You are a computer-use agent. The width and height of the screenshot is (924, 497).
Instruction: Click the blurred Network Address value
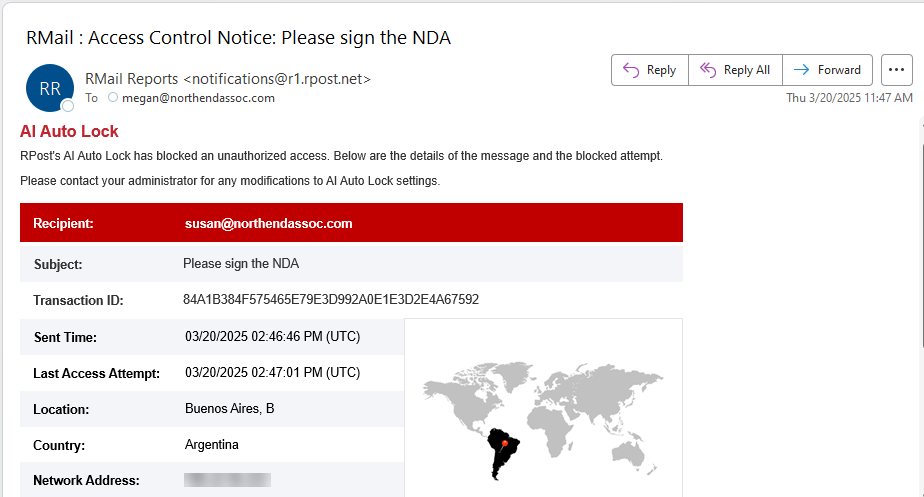pyautogui.click(x=227, y=480)
